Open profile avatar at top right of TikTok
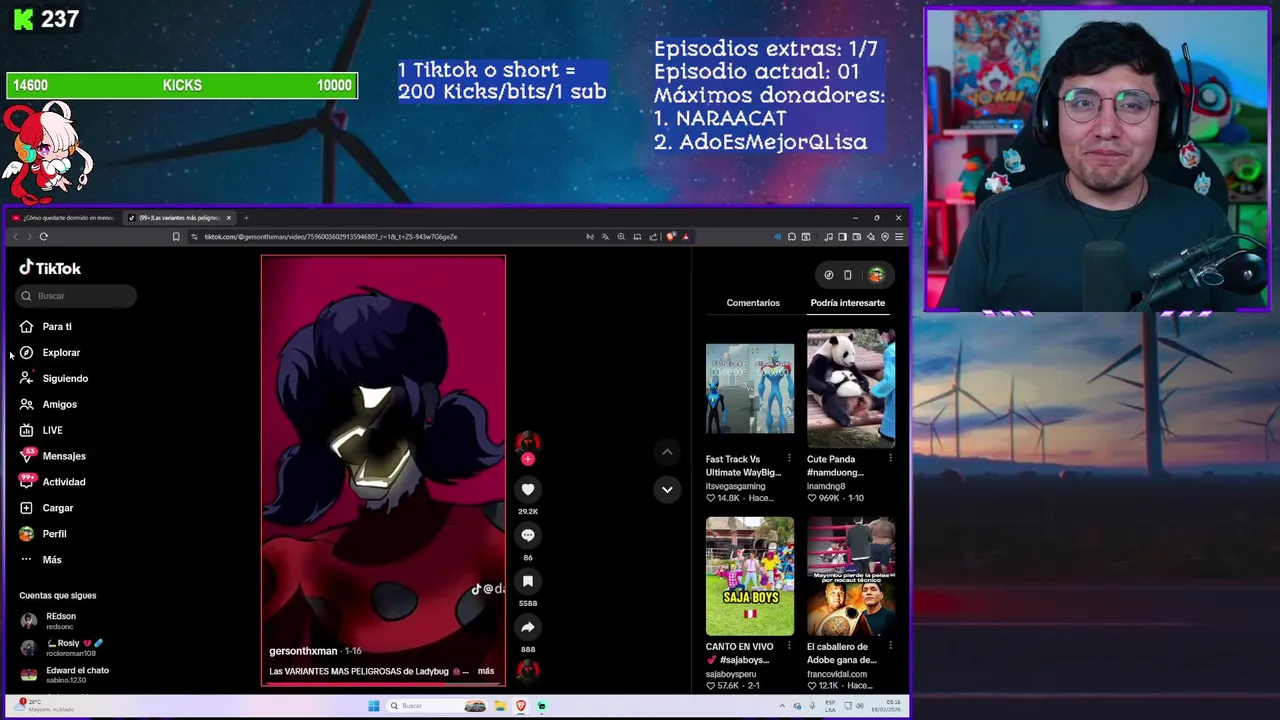This screenshot has width=1280, height=720. point(876,275)
